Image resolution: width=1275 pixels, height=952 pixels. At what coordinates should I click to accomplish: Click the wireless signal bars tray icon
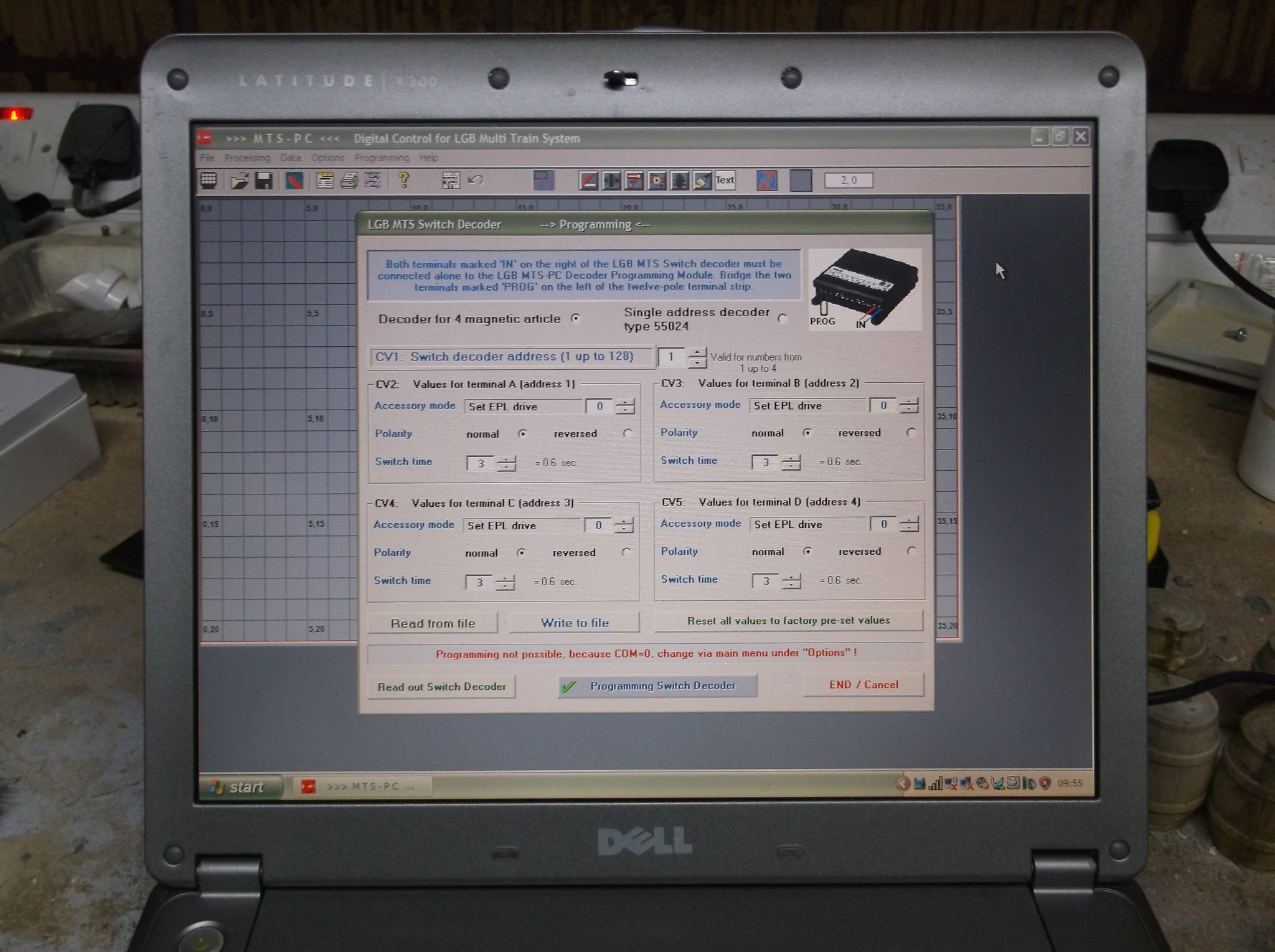click(935, 783)
